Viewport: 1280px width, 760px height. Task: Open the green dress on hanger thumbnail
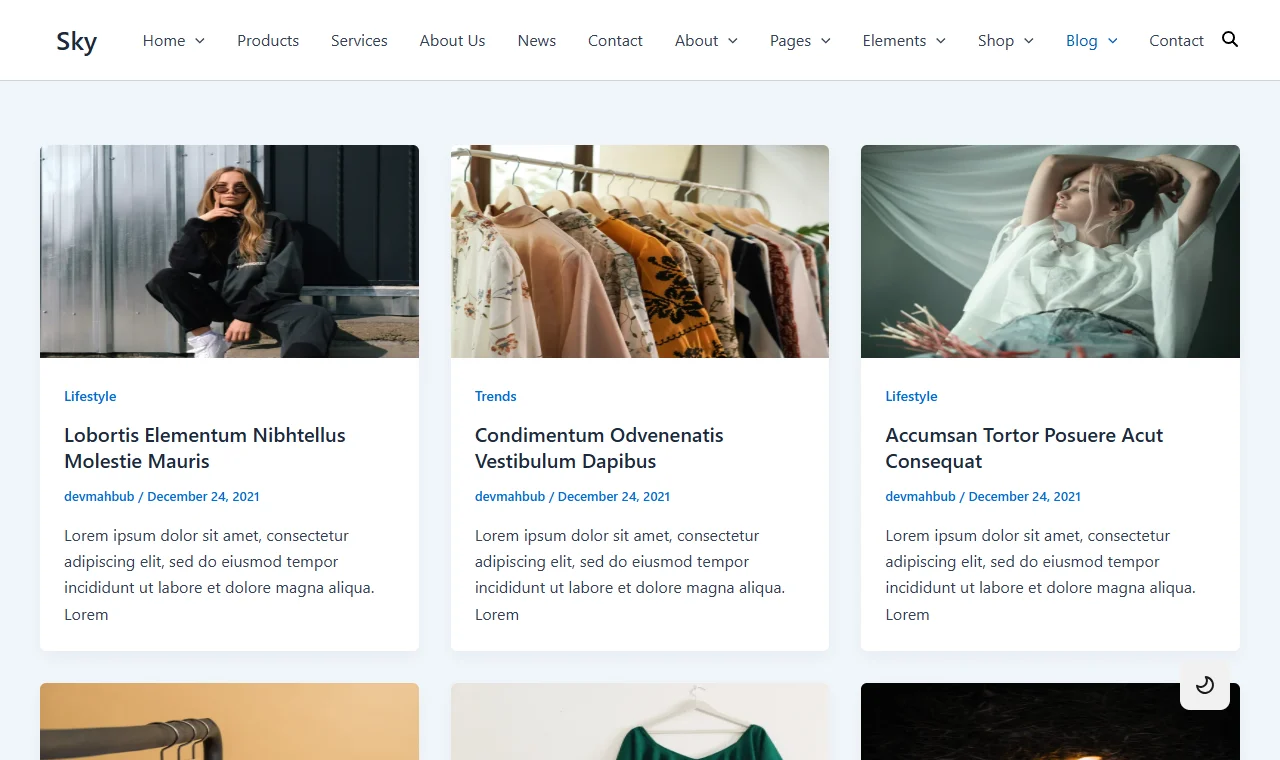pos(640,721)
